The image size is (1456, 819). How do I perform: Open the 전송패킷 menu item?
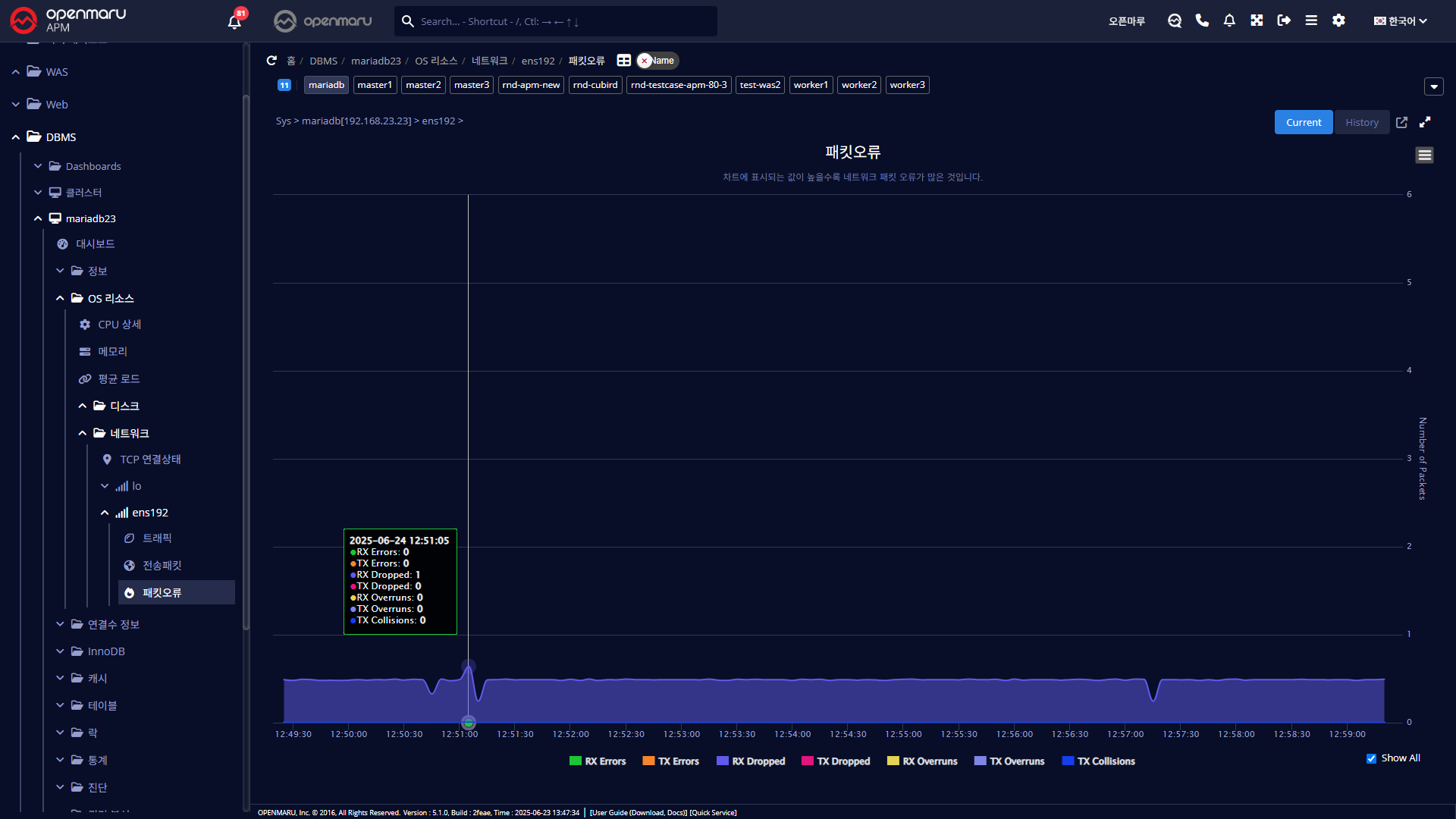162,566
